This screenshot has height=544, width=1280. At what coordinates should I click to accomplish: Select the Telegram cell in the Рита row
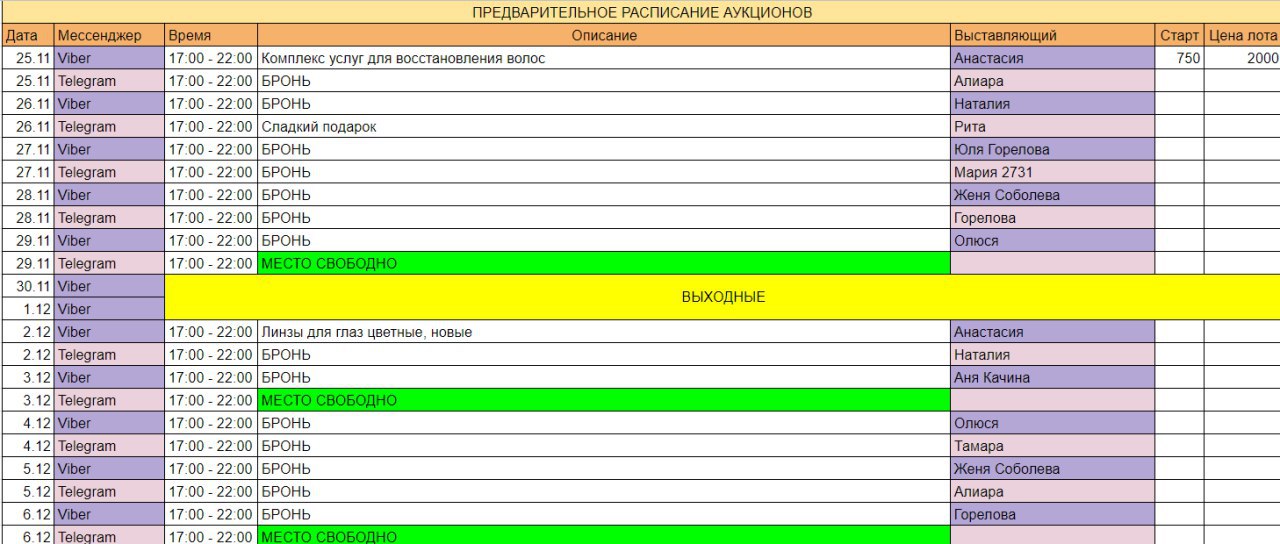pos(110,127)
